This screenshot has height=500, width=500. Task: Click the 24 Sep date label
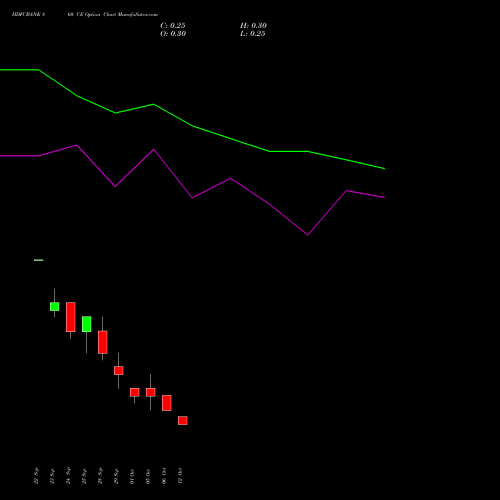tap(68, 476)
